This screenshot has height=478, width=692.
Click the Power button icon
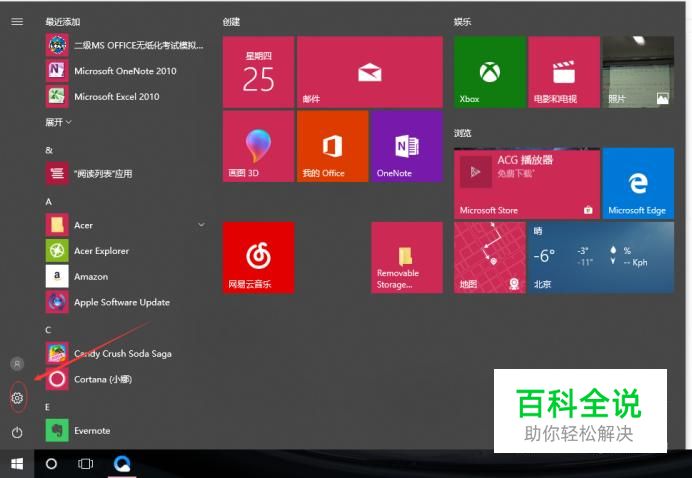(x=17, y=433)
